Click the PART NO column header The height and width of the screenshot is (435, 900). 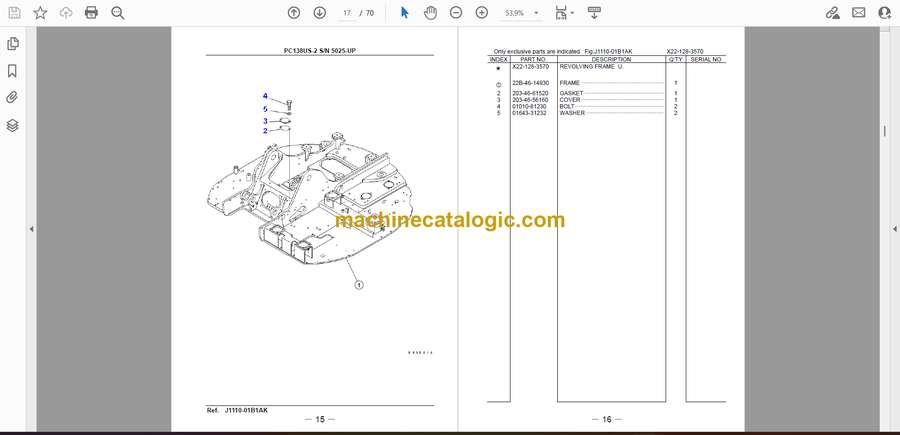[x=533, y=60]
